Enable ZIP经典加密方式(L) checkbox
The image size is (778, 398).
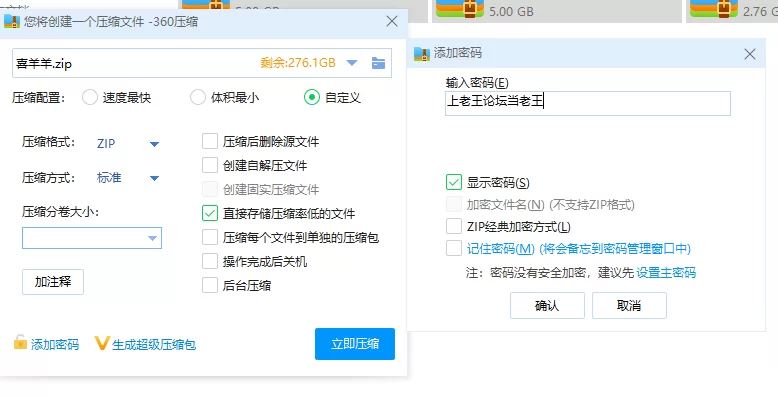(x=454, y=226)
